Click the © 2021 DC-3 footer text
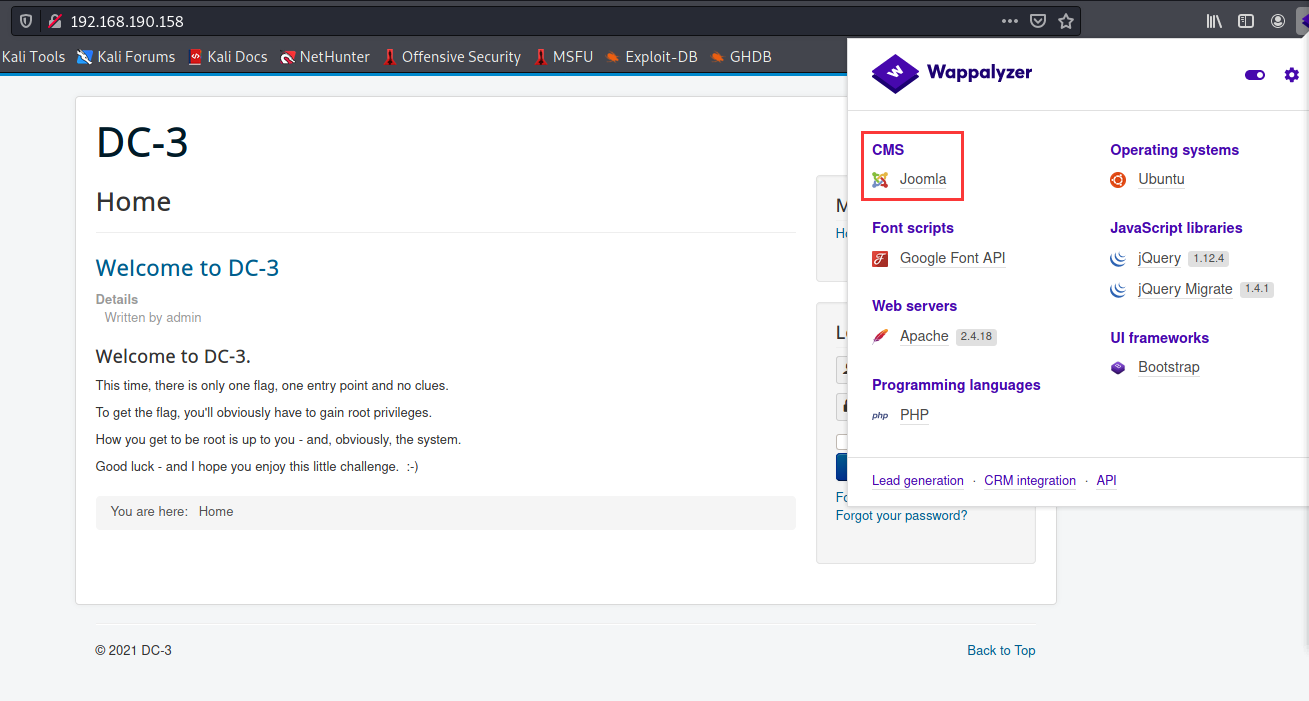The image size is (1309, 701). [x=133, y=650]
